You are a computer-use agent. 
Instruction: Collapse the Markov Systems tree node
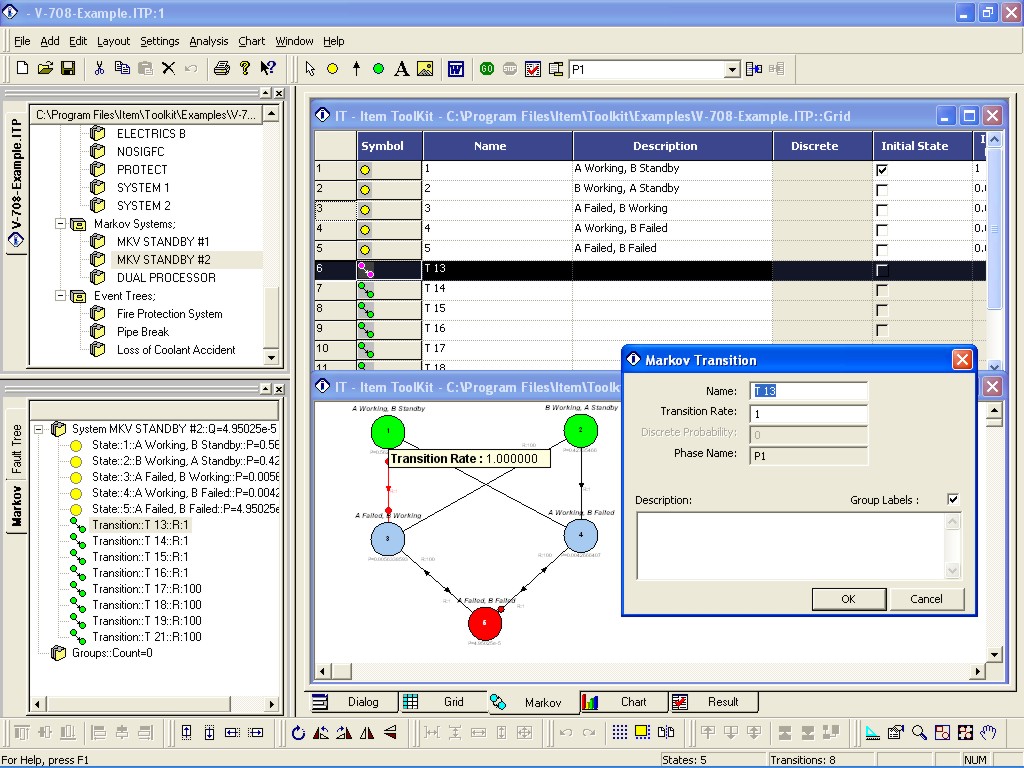61,224
